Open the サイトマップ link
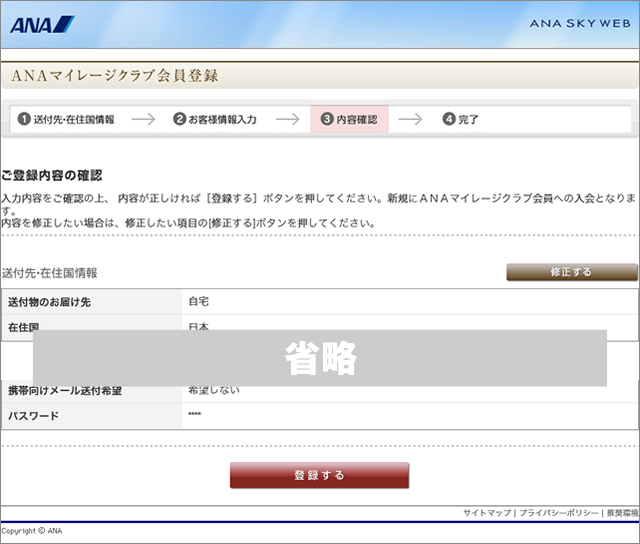Viewport: 640px width, 544px height. (x=487, y=513)
